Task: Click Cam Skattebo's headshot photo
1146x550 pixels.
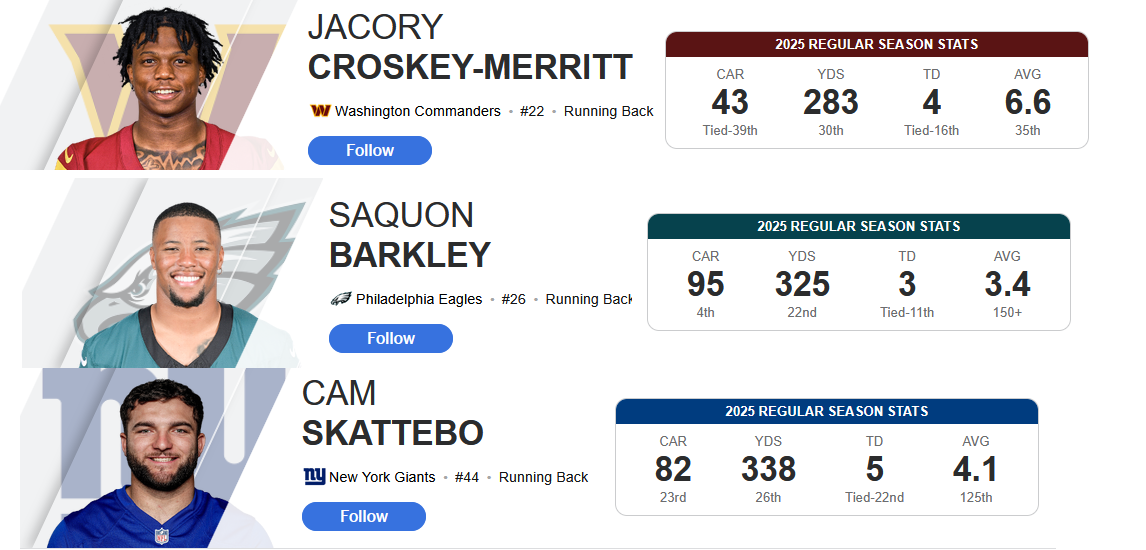Action: click(x=160, y=460)
